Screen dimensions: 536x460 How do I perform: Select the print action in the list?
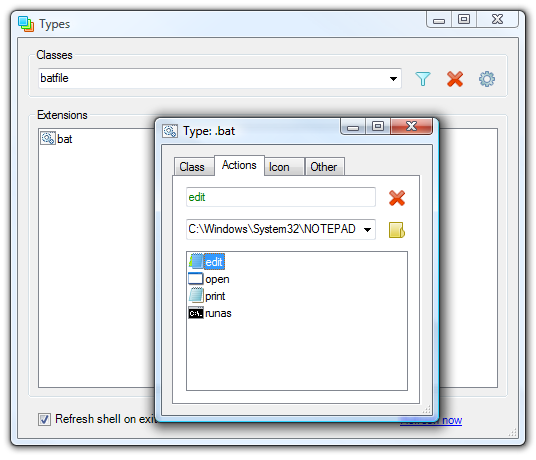click(x=207, y=296)
